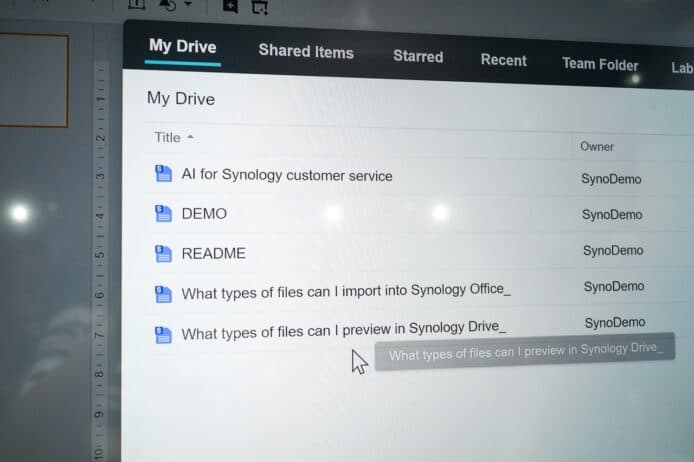Viewport: 694px width, 462px height.
Task: Sort files by the Title column header
Action: pos(167,138)
